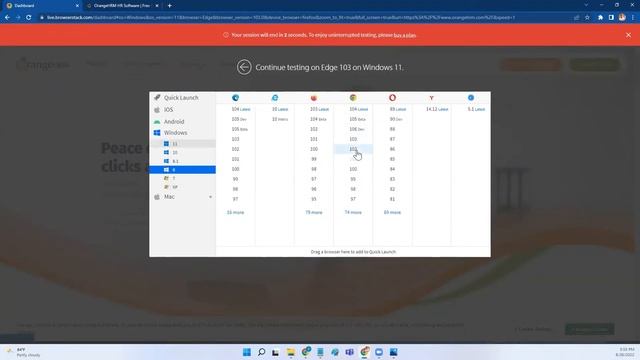Open the Windows Start menu
The width and height of the screenshot is (640, 360).
point(247,352)
